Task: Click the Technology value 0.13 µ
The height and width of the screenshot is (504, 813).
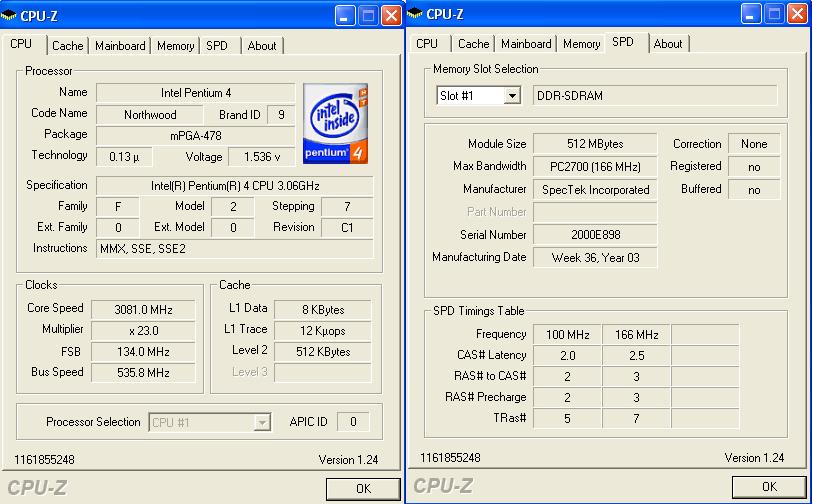Action: click(x=124, y=157)
